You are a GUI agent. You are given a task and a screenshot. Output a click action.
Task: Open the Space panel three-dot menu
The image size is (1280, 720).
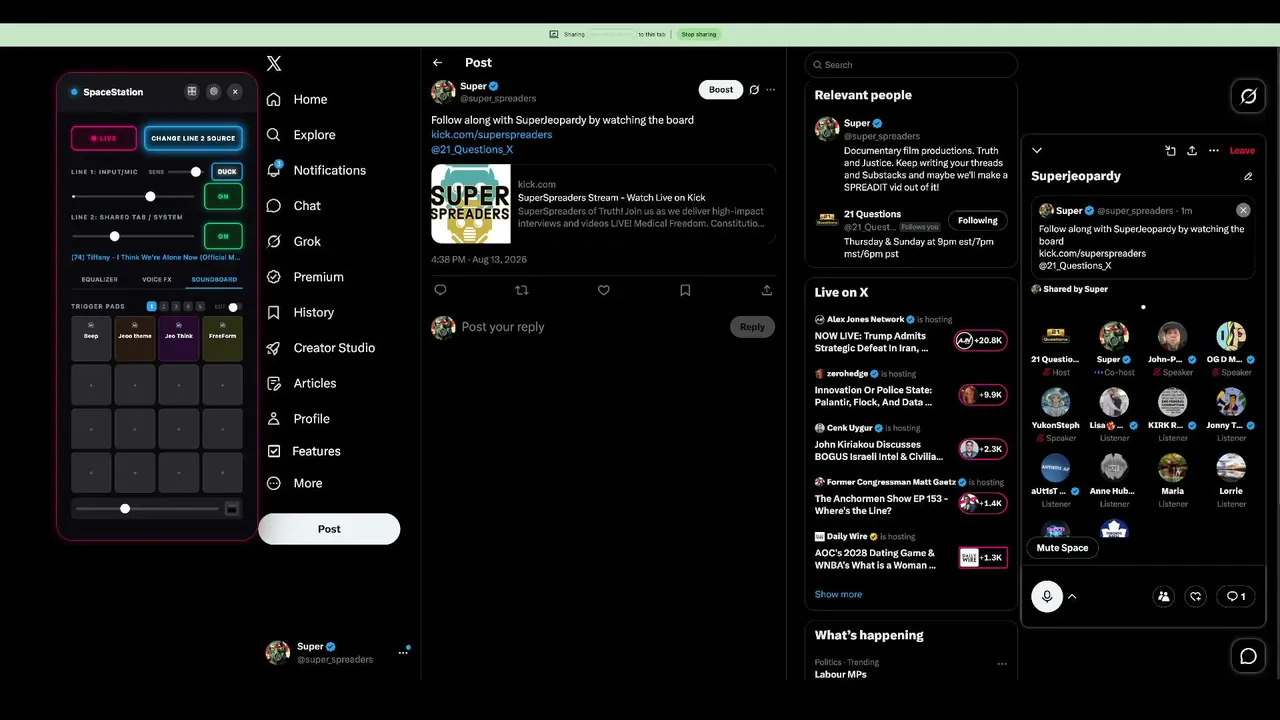[1214, 151]
